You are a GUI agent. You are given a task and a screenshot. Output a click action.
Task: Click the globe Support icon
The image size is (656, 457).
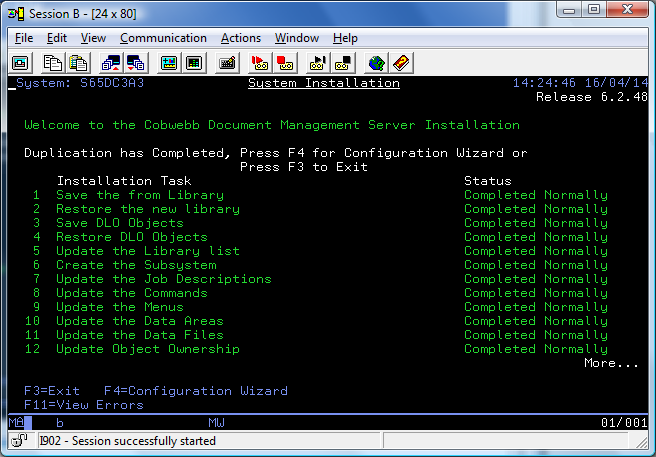pyautogui.click(x=376, y=63)
